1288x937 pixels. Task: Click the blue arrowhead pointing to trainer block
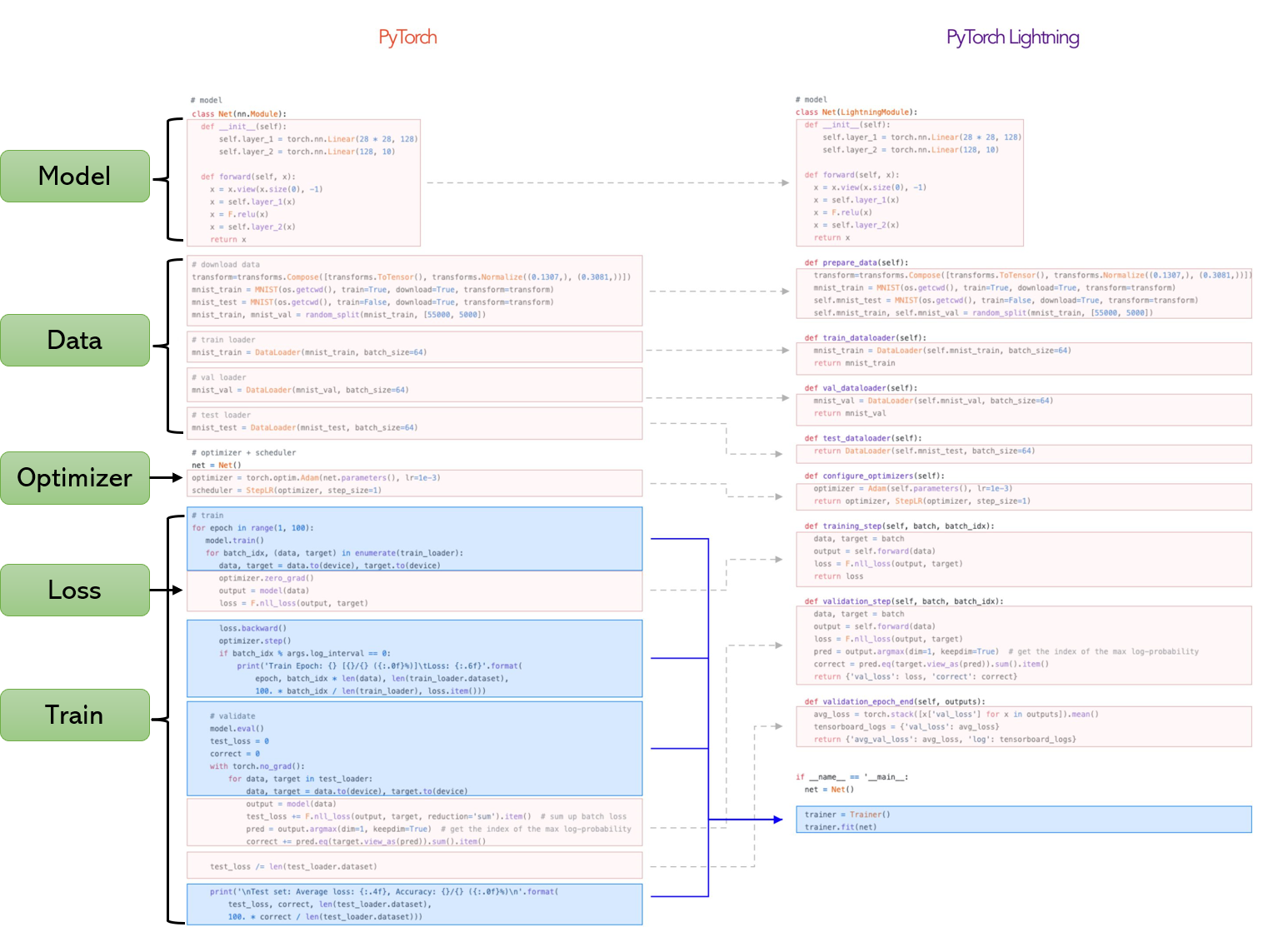(777, 820)
